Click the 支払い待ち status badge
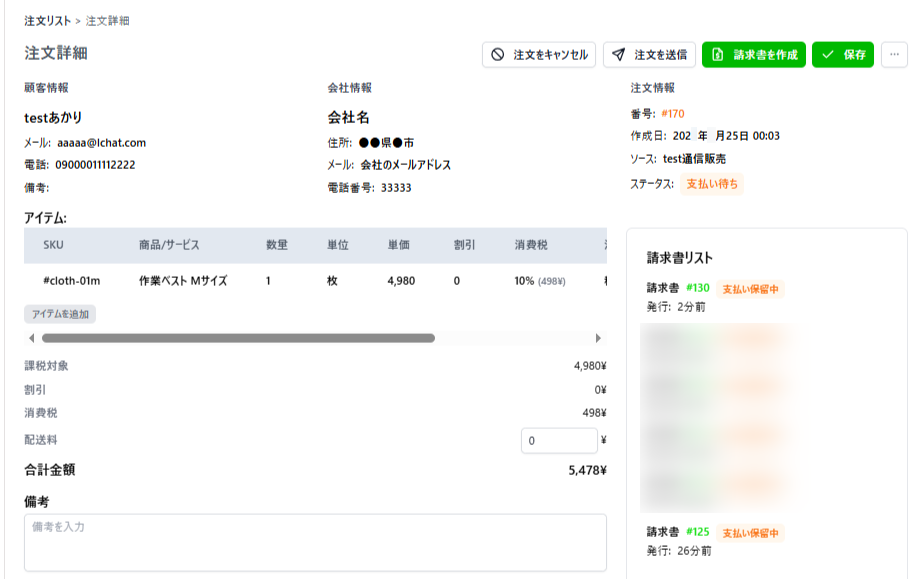This screenshot has width=914, height=579. (x=711, y=184)
